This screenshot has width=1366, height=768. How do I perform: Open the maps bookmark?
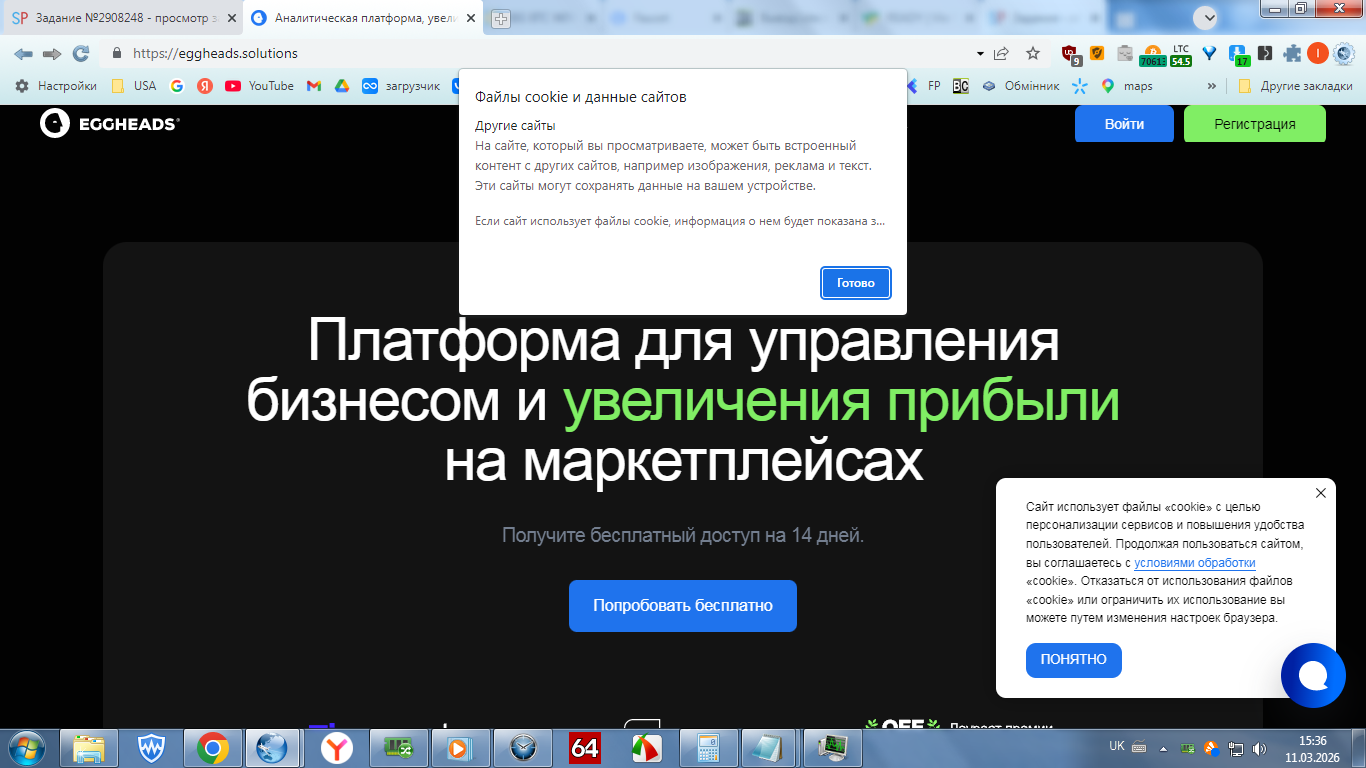[x=1127, y=86]
